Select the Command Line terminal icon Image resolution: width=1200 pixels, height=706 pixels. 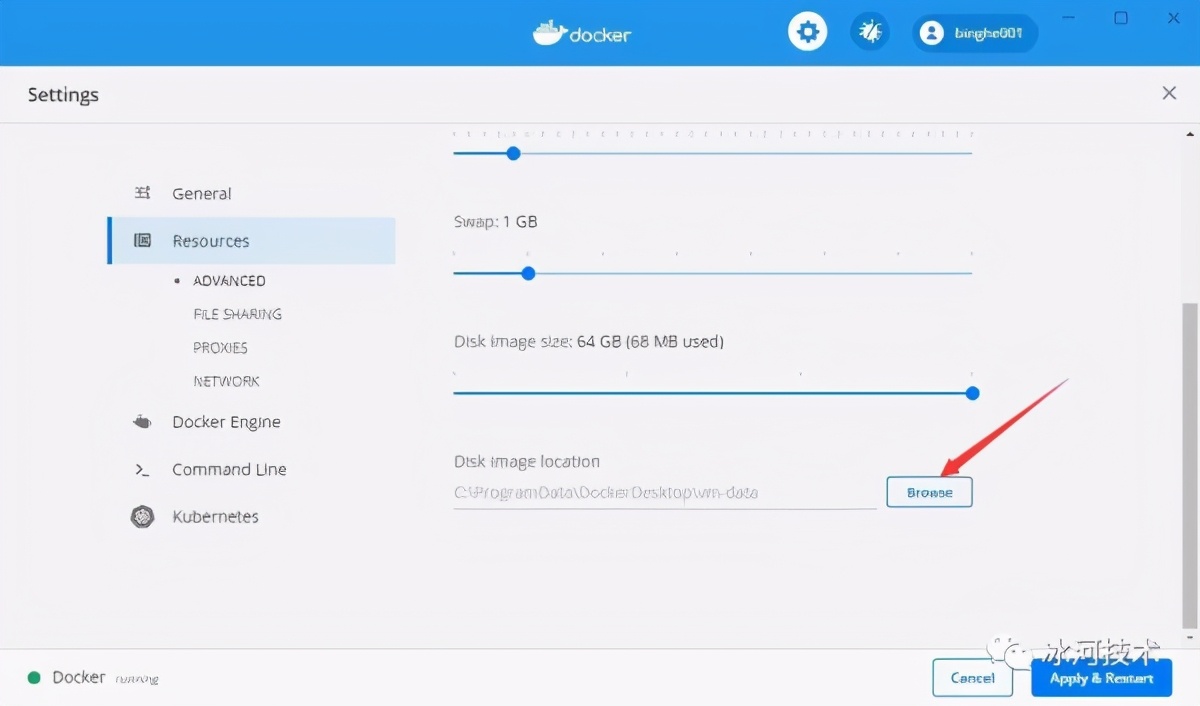(x=142, y=468)
